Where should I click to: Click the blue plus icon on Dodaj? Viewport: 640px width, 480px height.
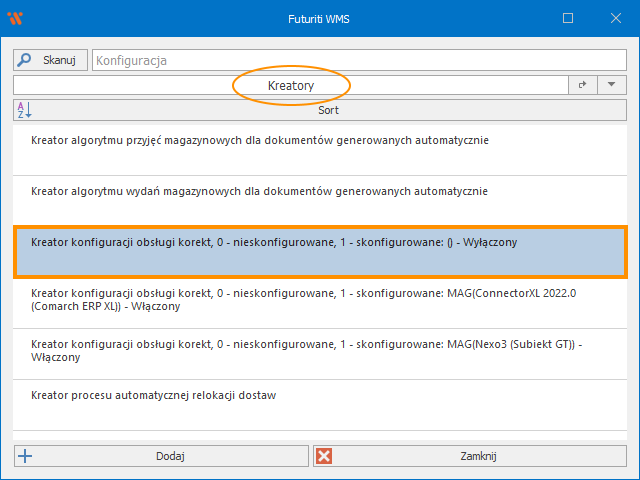(x=26, y=456)
